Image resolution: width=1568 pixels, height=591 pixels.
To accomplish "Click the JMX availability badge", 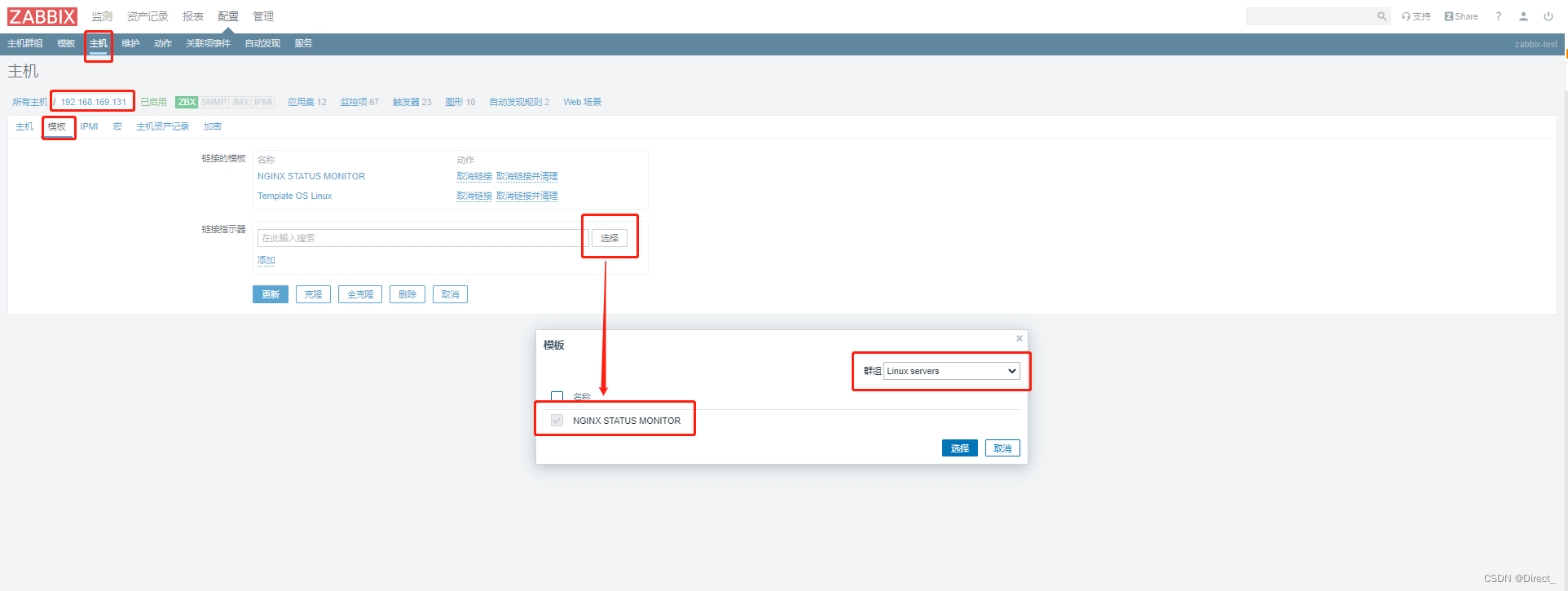I will coord(240,102).
